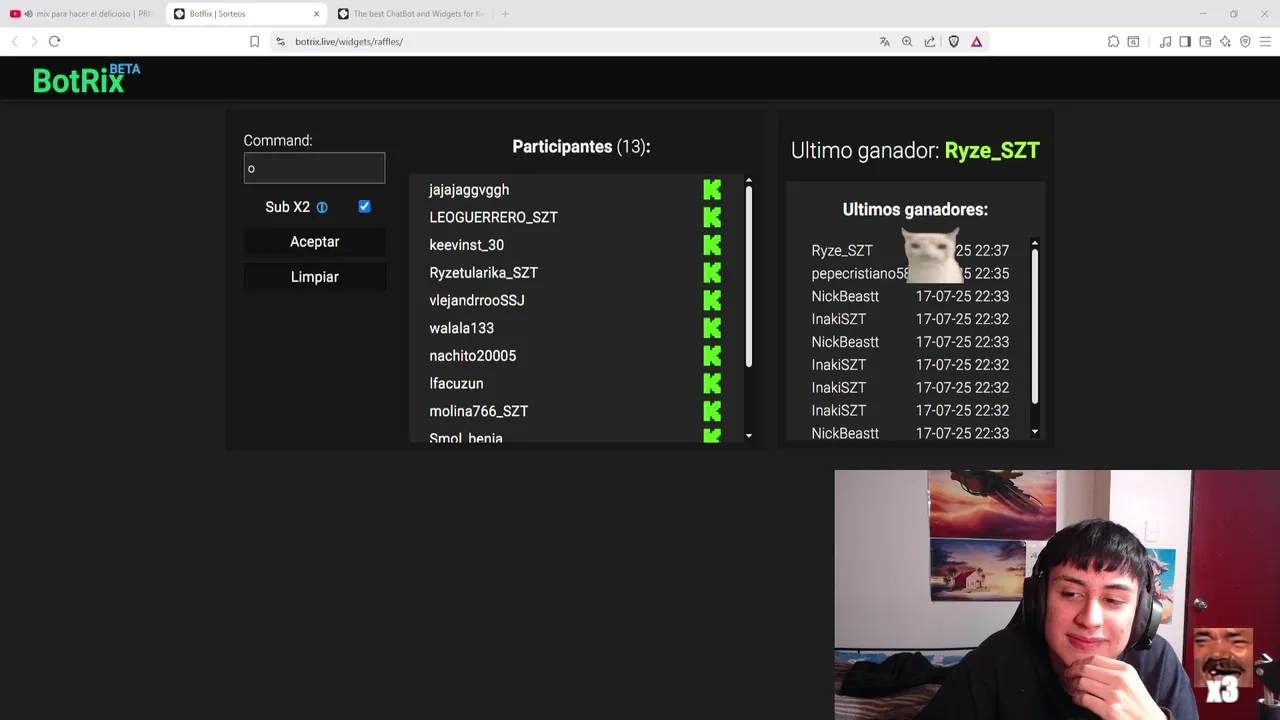Image resolution: width=1280 pixels, height=720 pixels.
Task: Click Kick icon beside LEOGUERRERO_SZT
Action: 712,217
